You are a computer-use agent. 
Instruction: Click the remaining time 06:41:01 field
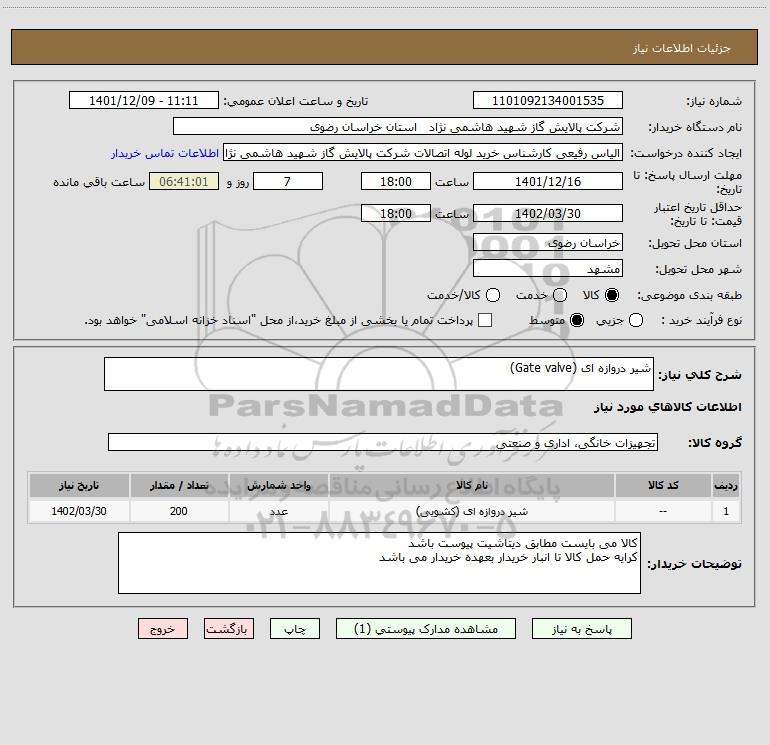184,181
